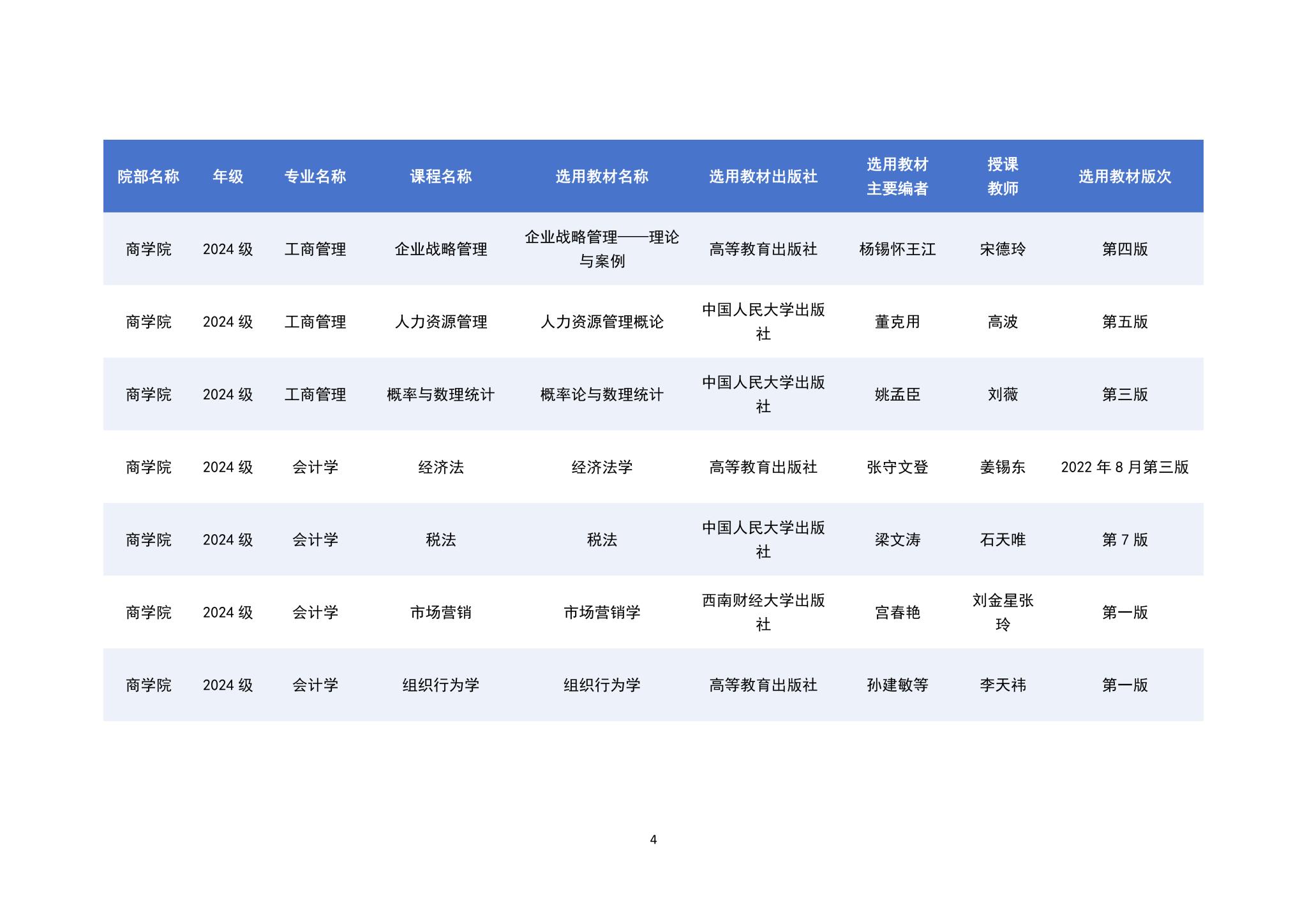Select the 市场营销学 textbook cell

602,613
